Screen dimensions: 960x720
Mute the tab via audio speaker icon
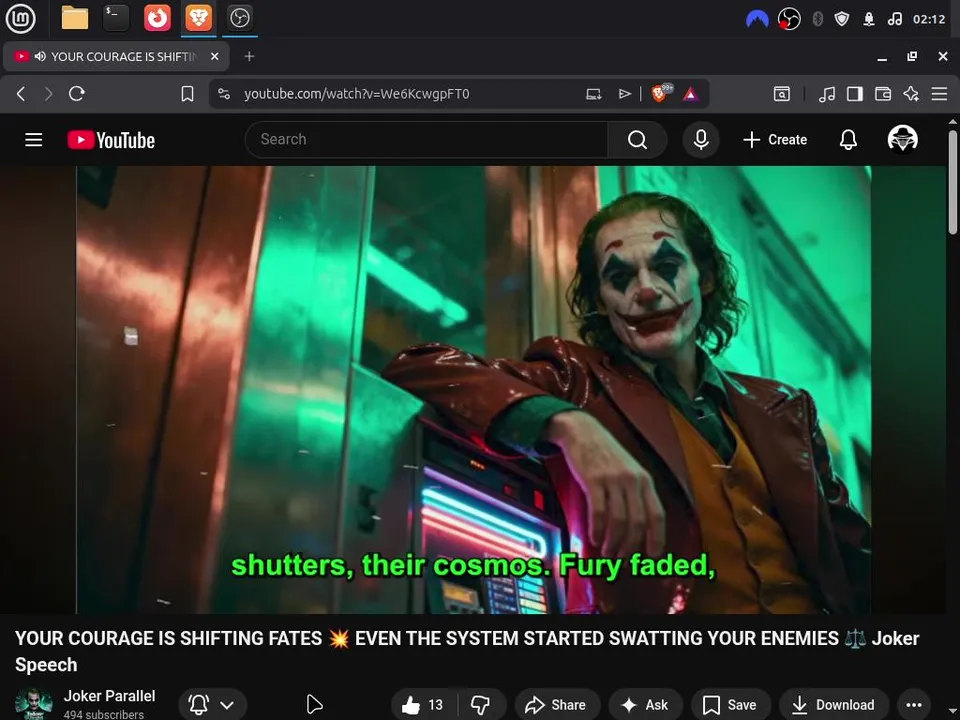click(40, 56)
